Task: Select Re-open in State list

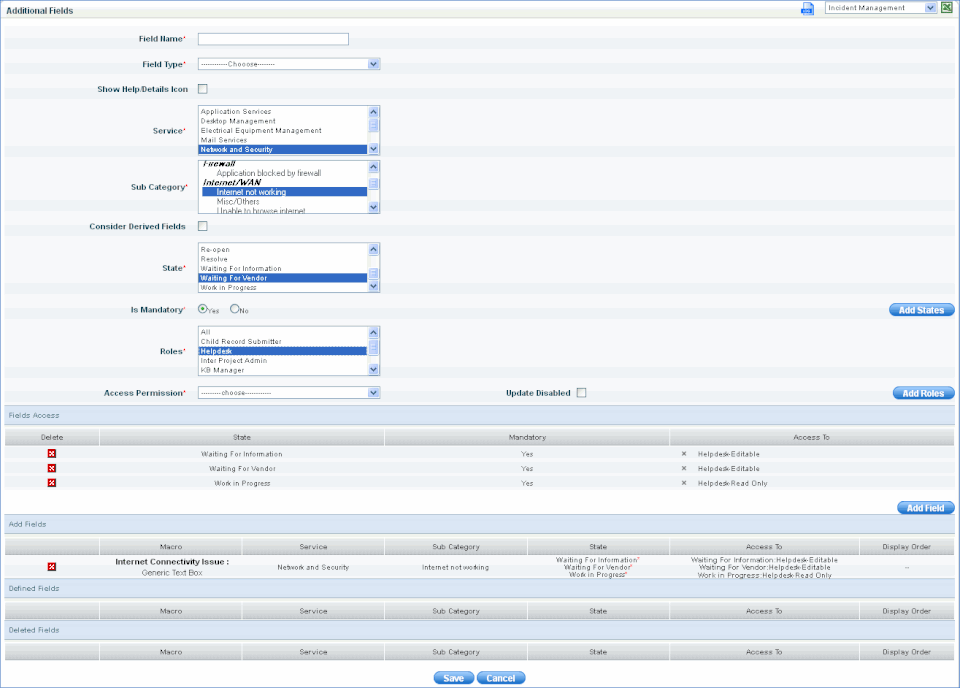Action: tap(283, 250)
